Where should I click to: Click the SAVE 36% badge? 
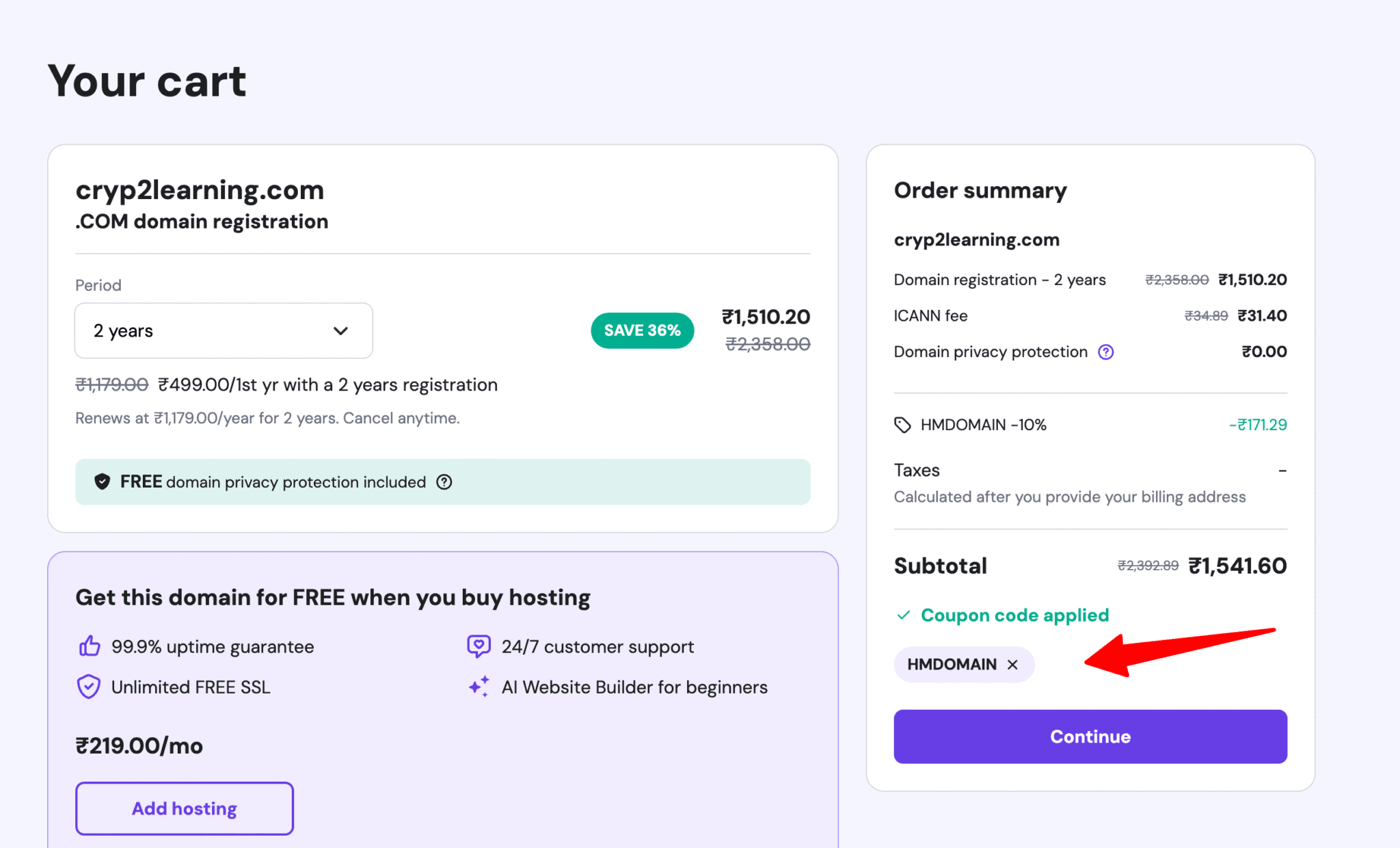pos(641,330)
